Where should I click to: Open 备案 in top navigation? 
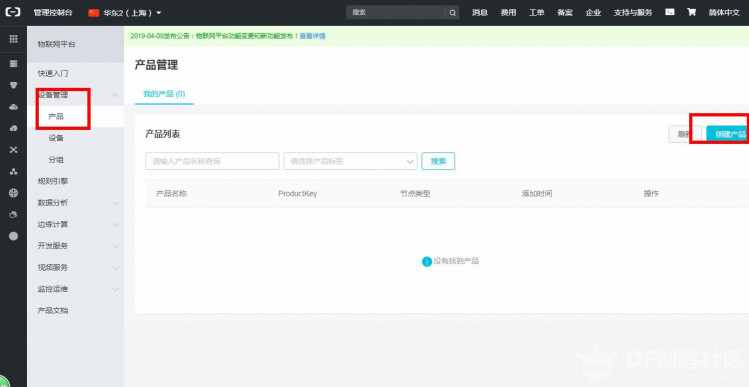click(x=565, y=13)
